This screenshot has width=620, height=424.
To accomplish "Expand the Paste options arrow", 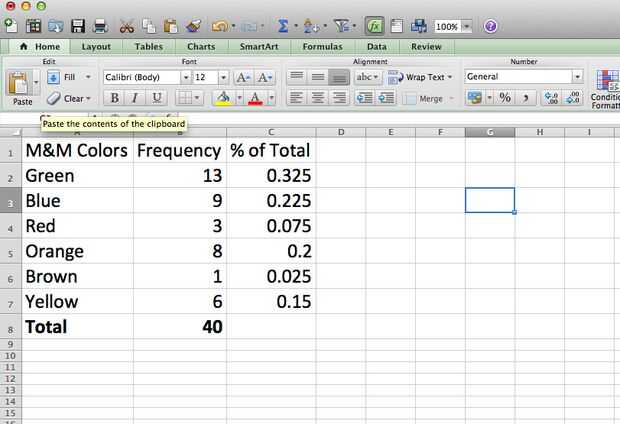I will (x=36, y=82).
